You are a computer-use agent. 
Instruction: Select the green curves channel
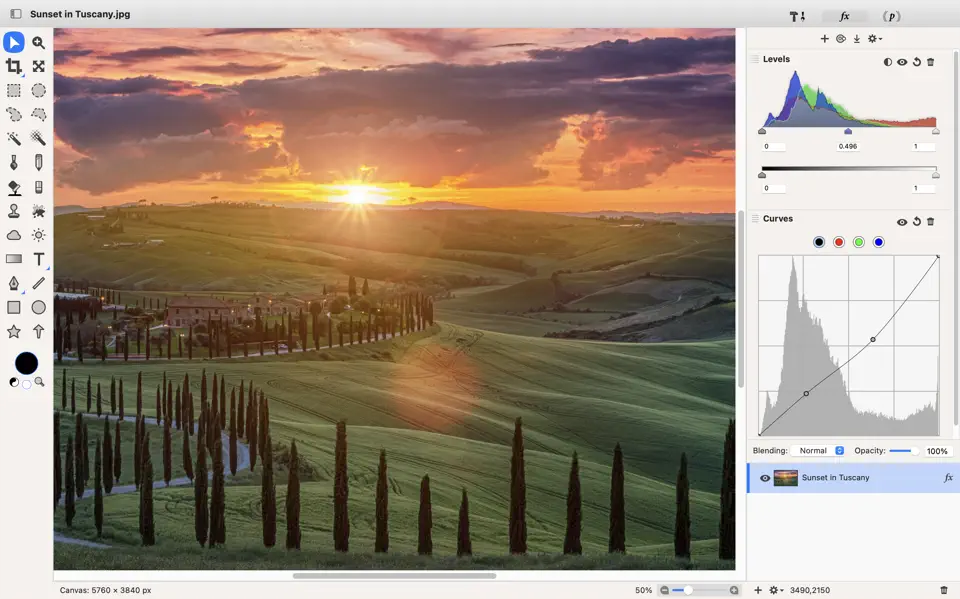tap(858, 242)
